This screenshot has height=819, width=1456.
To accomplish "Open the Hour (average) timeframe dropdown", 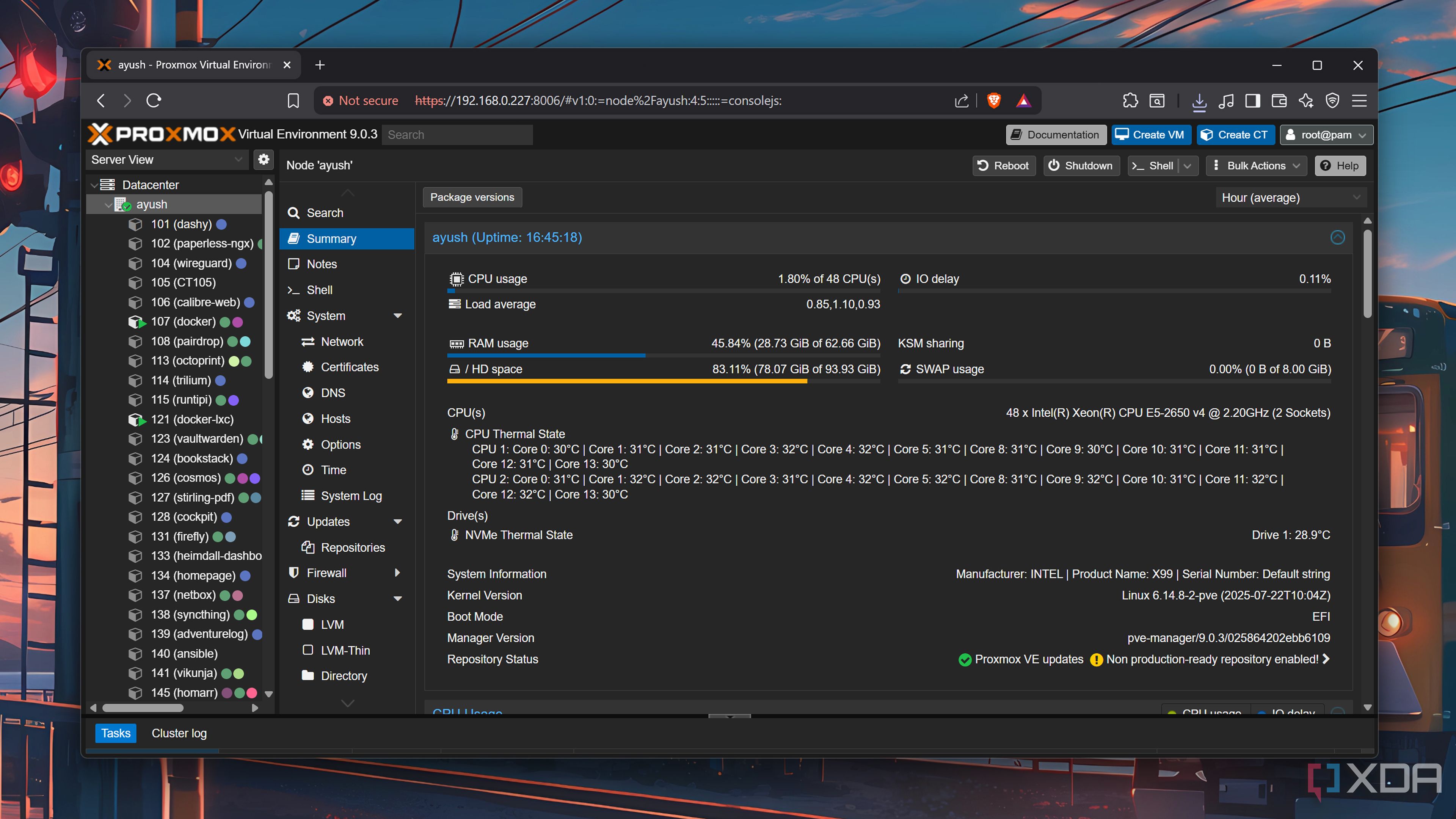I will 1291,198.
